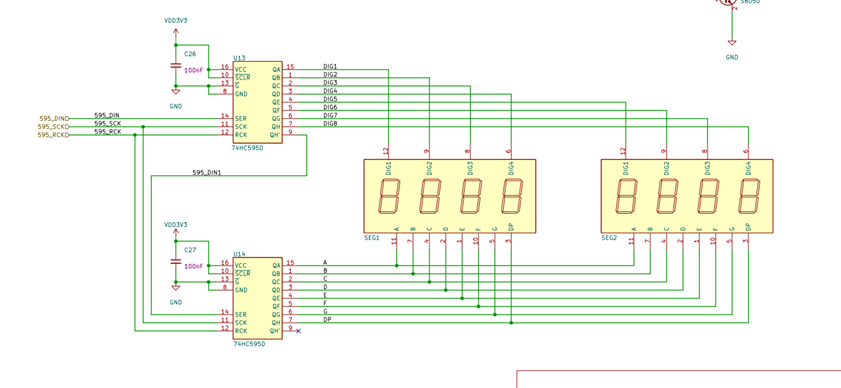Select the U13 74HC595D chip body

pyautogui.click(x=257, y=102)
